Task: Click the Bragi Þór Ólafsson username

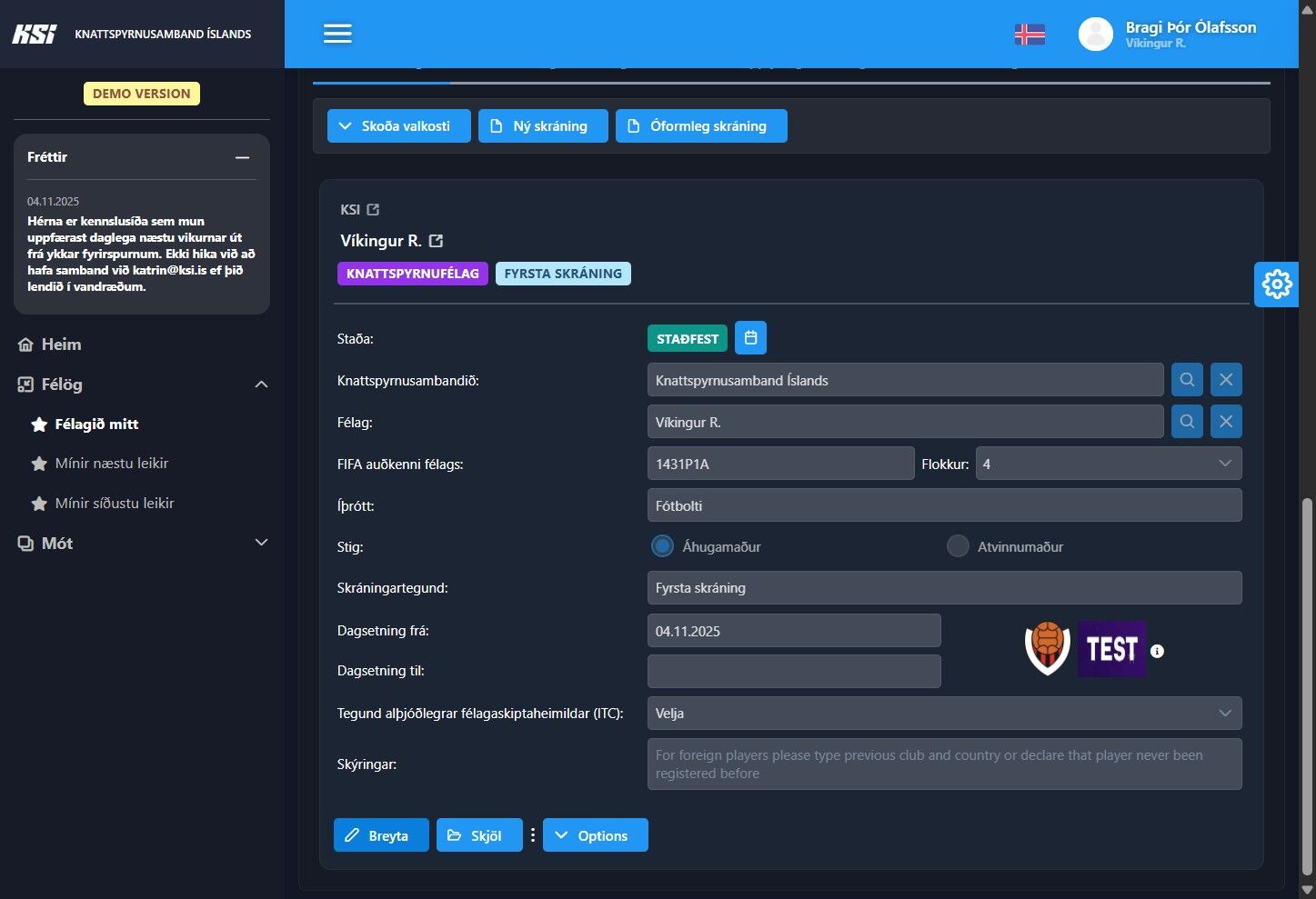Action: point(1190,27)
